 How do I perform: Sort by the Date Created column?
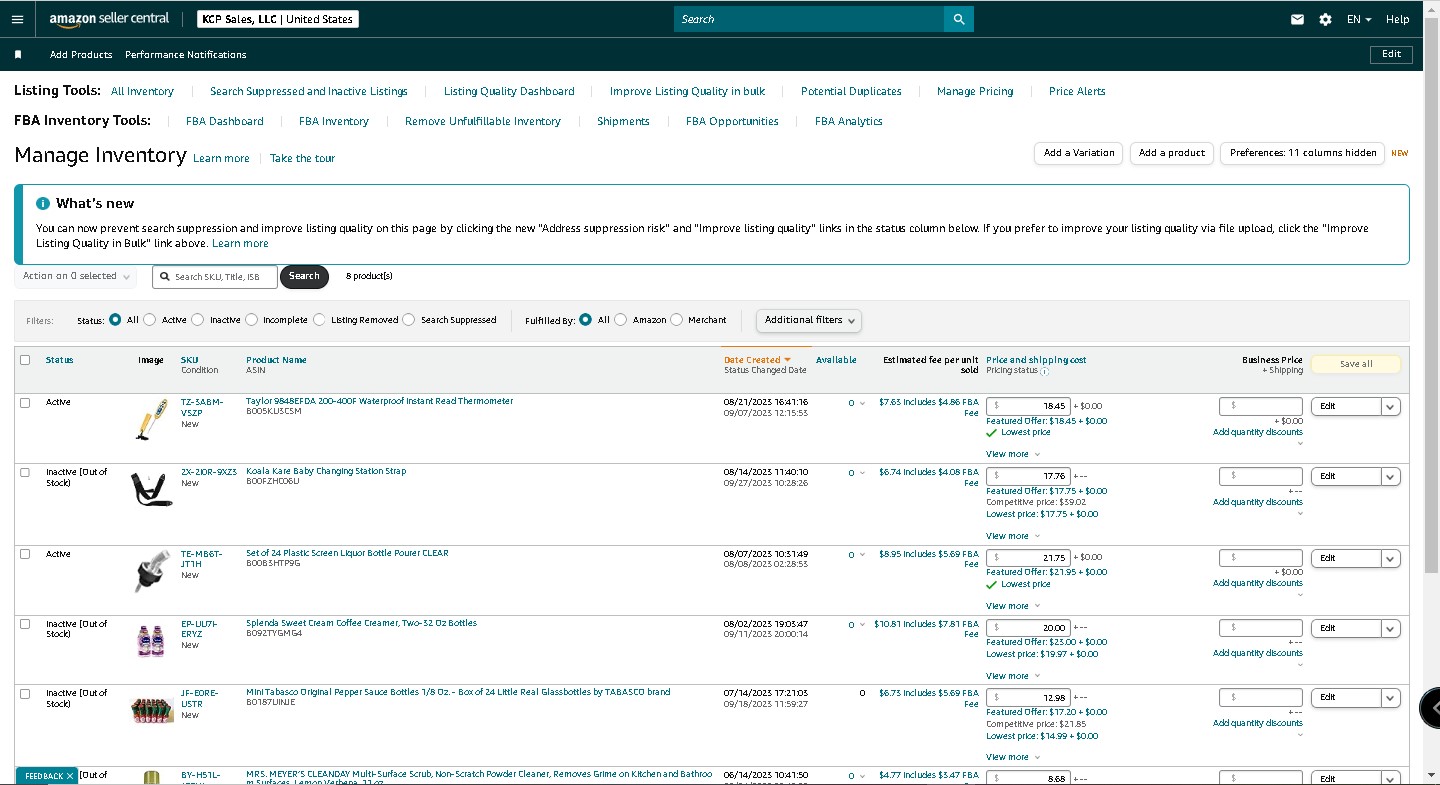pos(757,360)
